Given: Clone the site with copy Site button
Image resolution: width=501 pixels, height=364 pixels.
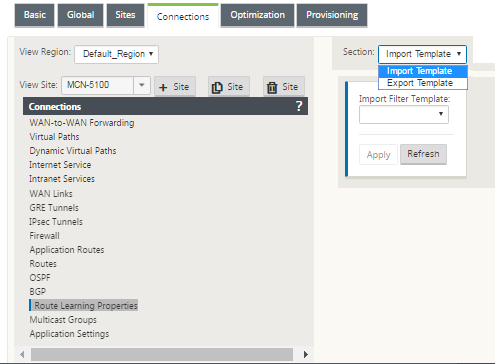Looking at the screenshot, I should tap(229, 87).
